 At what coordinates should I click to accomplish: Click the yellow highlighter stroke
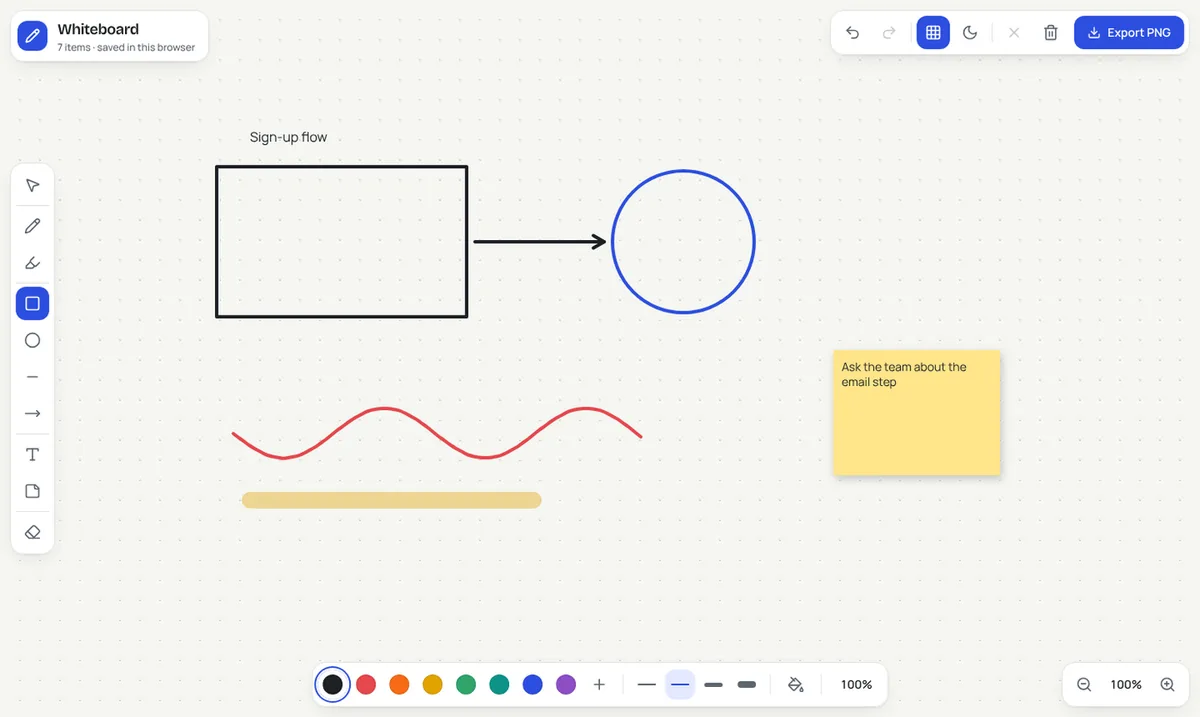coord(392,500)
